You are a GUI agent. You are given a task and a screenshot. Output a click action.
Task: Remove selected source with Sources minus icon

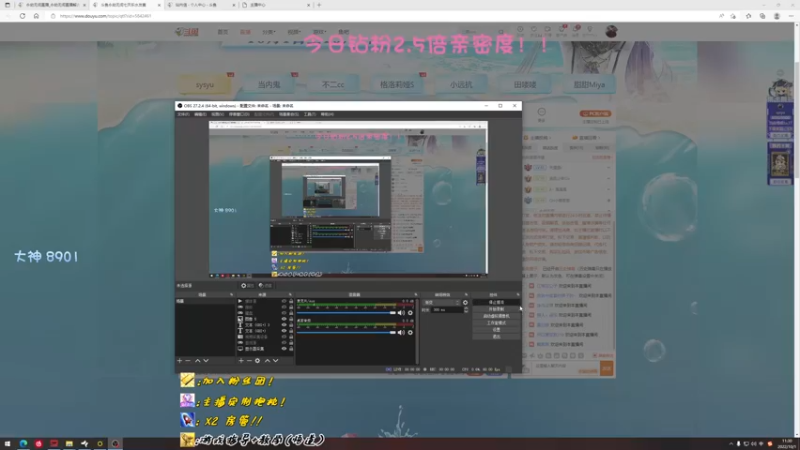click(x=249, y=361)
